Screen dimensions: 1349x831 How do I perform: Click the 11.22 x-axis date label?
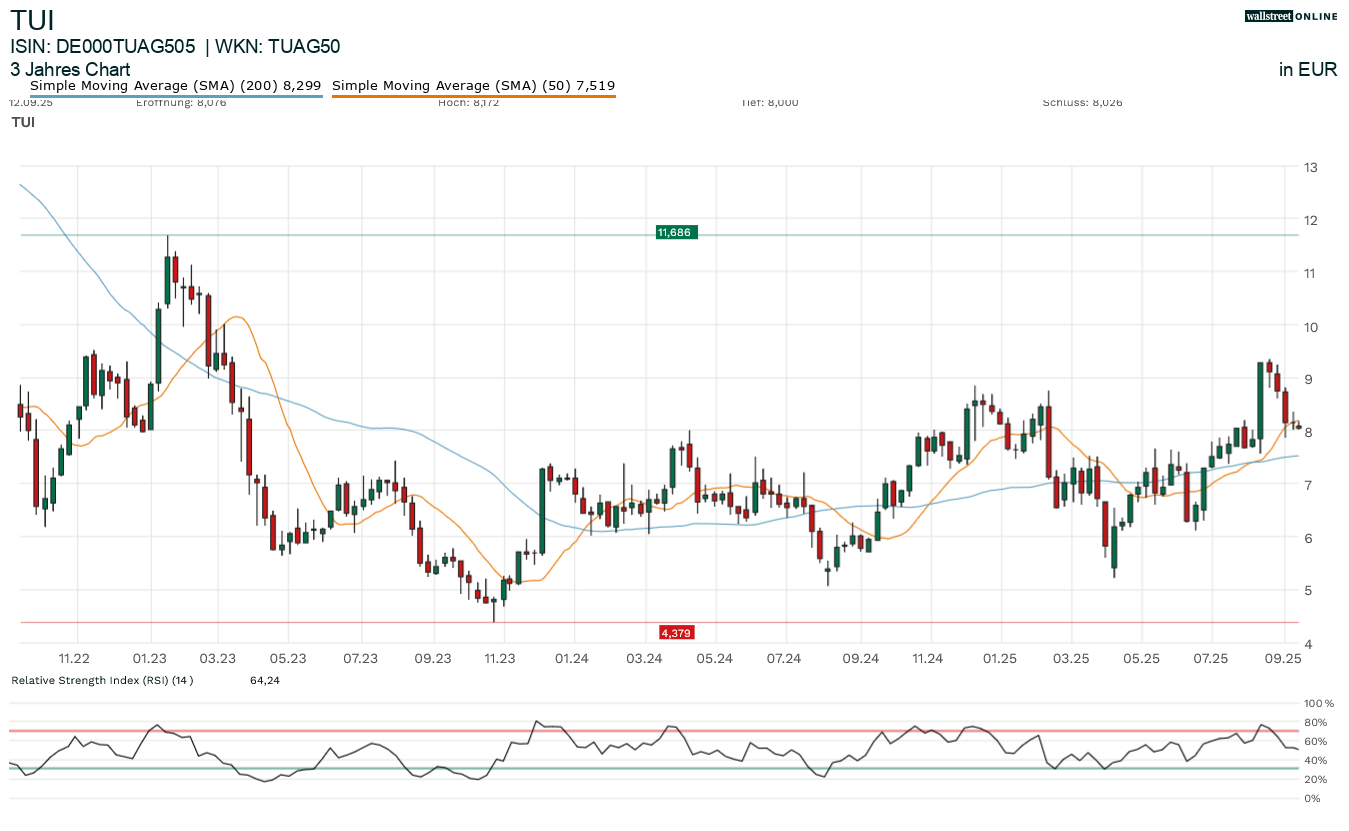[75, 658]
